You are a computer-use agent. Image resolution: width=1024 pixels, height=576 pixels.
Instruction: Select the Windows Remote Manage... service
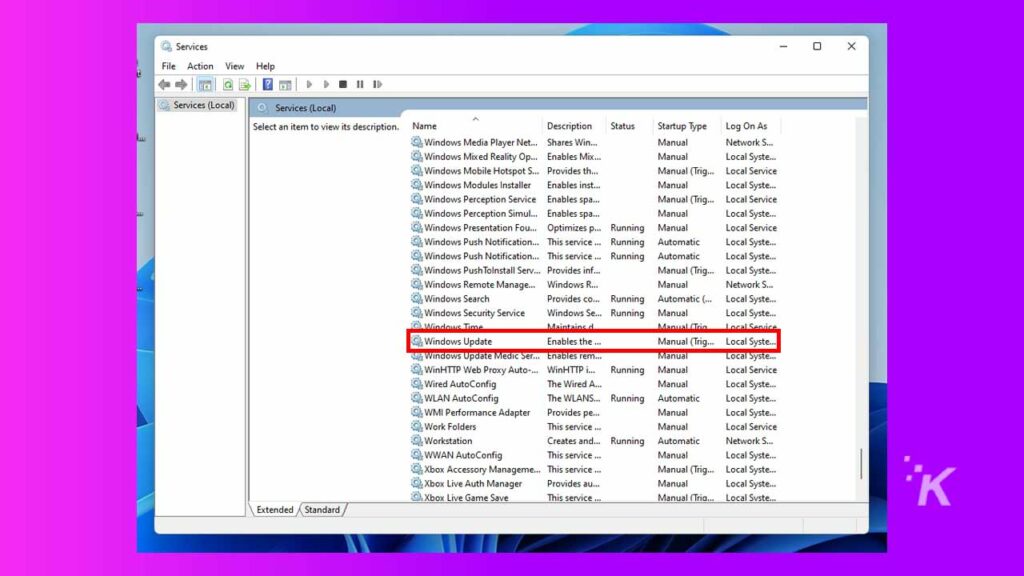pyautogui.click(x=594, y=284)
